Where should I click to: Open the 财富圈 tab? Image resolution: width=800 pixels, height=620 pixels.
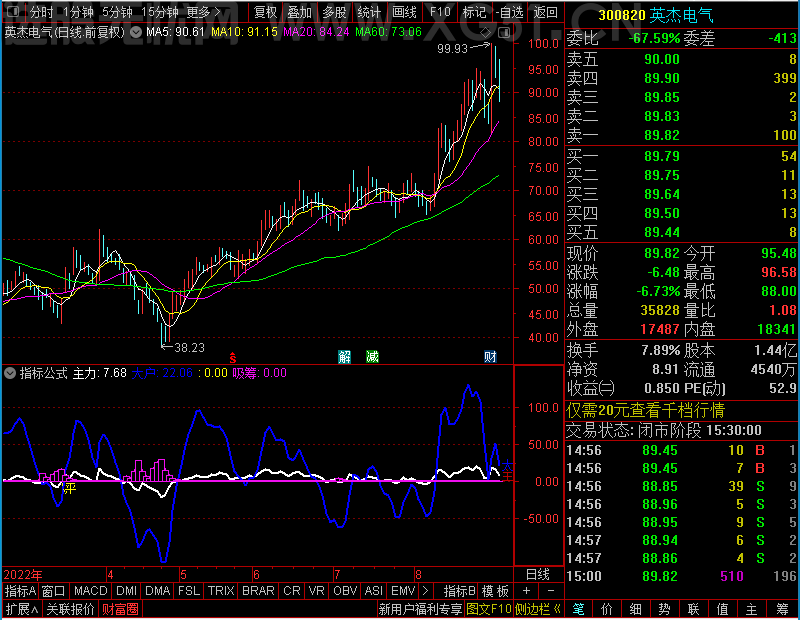[120, 609]
